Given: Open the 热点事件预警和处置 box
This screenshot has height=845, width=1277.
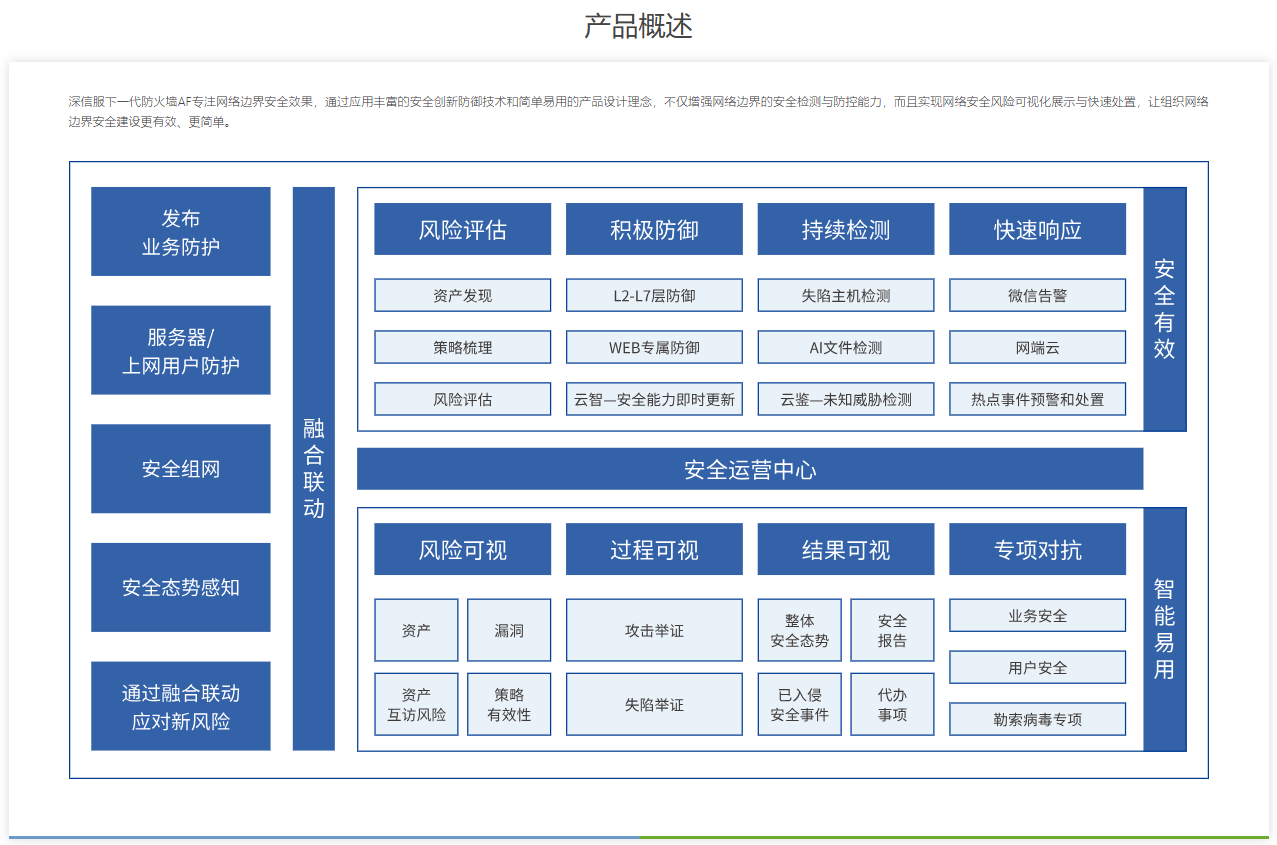Looking at the screenshot, I should click(1038, 399).
